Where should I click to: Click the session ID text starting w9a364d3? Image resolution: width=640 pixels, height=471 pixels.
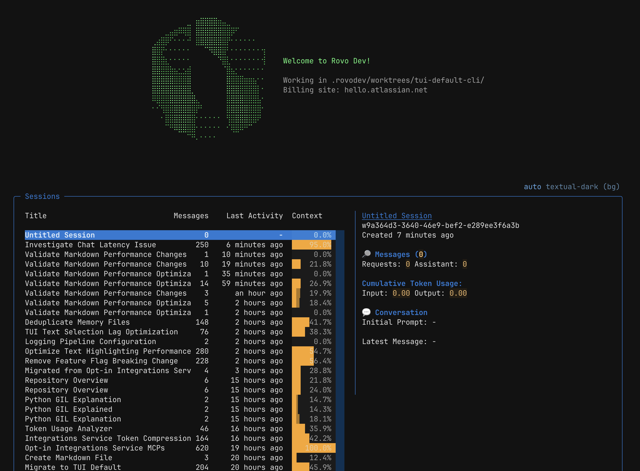(x=440, y=225)
